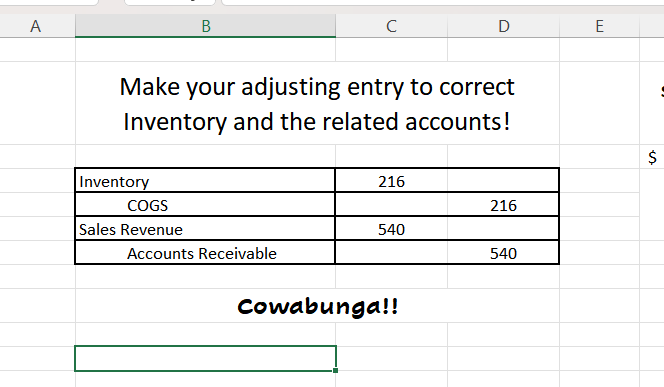Click the COGS credit 216 cell
Screen dimensions: 664x387
pos(504,205)
